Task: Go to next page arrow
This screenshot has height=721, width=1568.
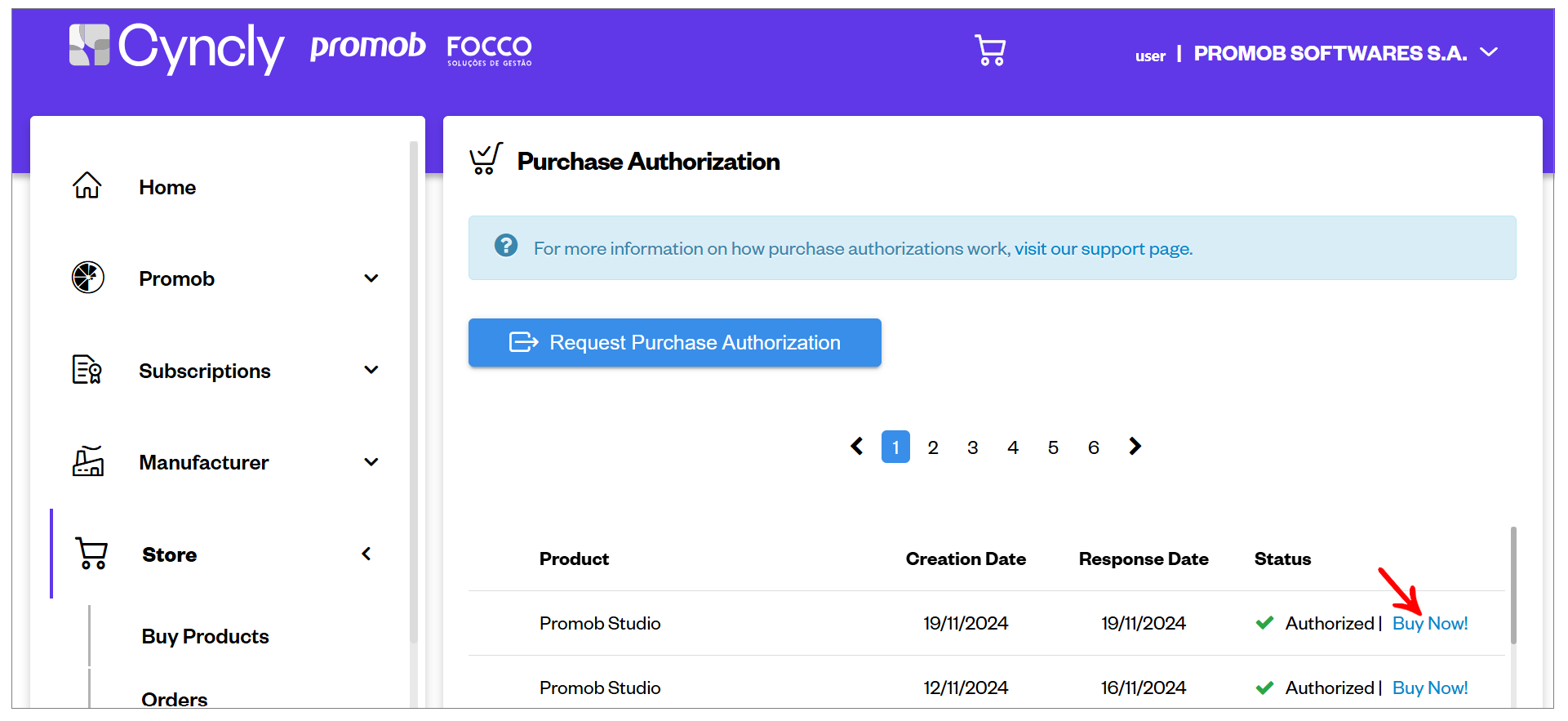Action: [1135, 446]
